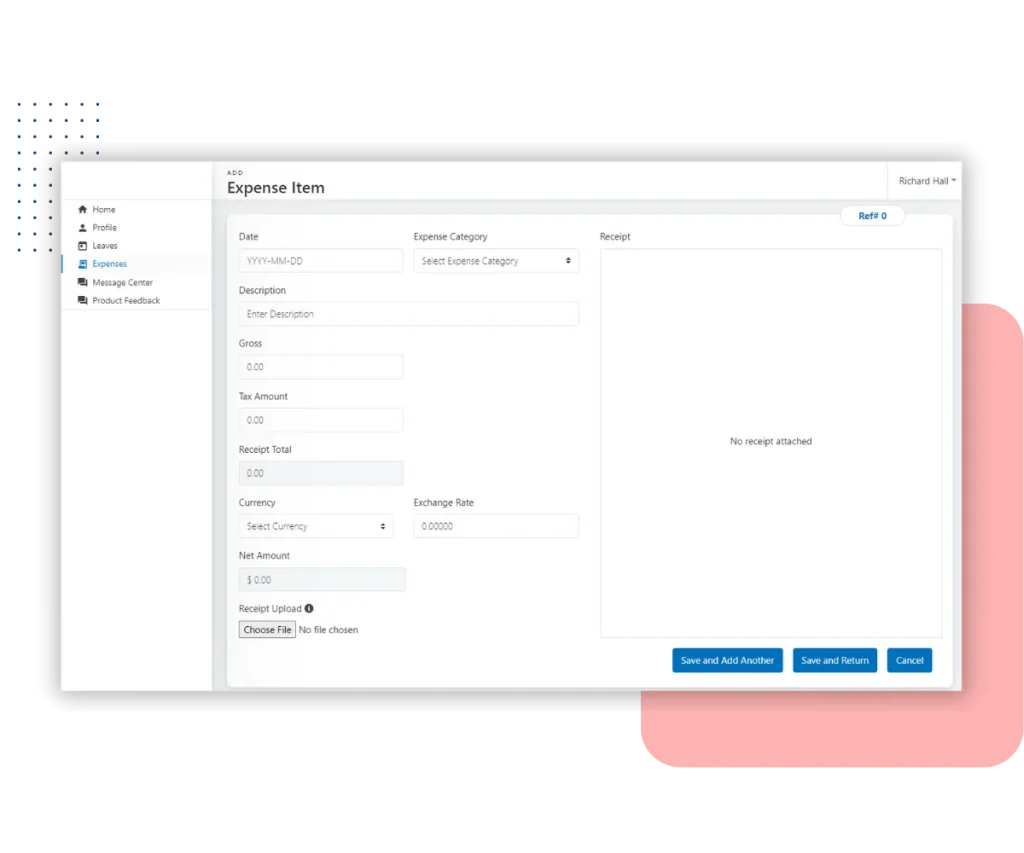Open the Richard Hall user menu
This screenshot has height=853, width=1024.
[x=926, y=181]
